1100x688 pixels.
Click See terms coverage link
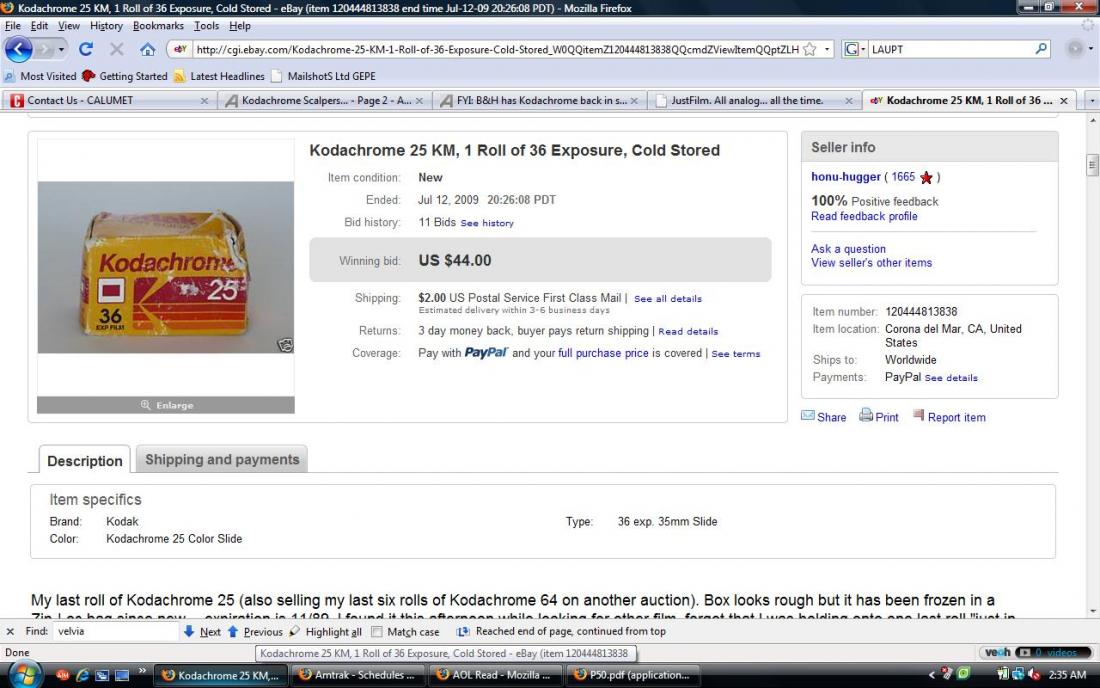pos(736,354)
